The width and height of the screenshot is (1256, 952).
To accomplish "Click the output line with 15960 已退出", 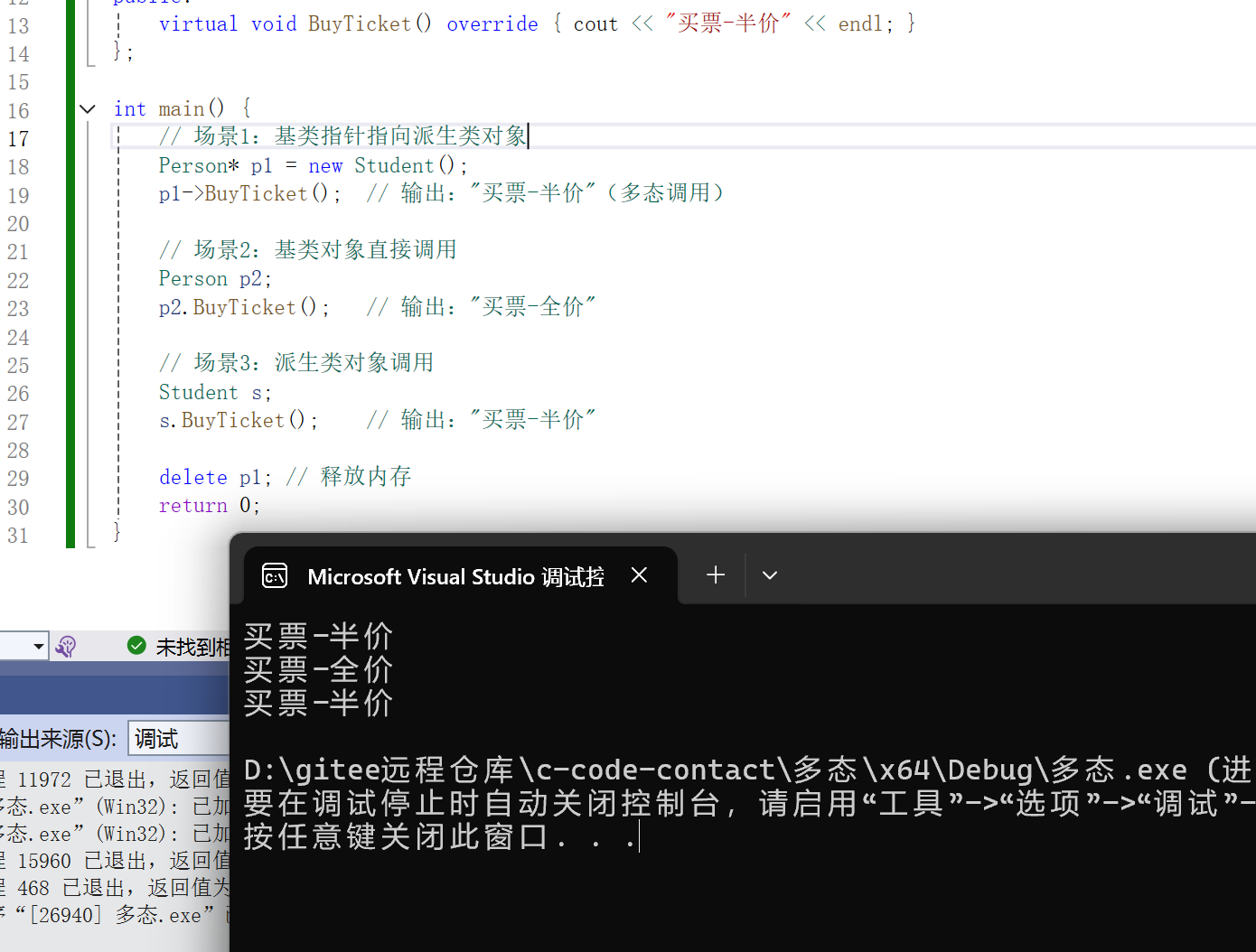I will pyautogui.click(x=115, y=861).
